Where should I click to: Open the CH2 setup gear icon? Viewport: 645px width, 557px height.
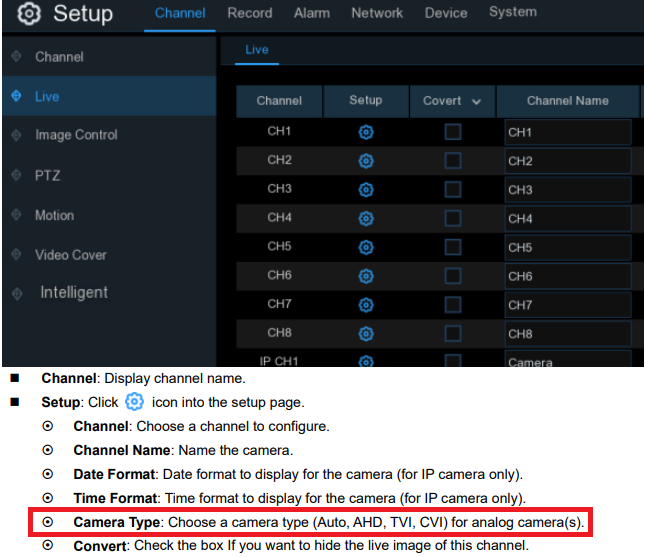[x=366, y=161]
